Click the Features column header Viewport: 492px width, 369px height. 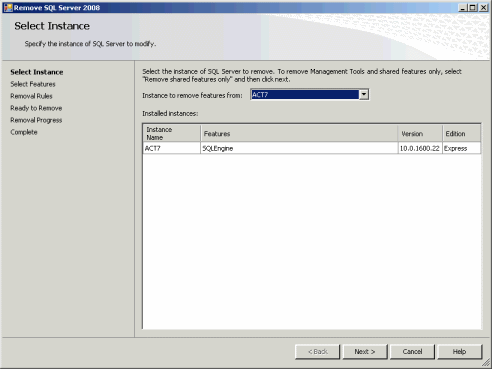point(299,133)
